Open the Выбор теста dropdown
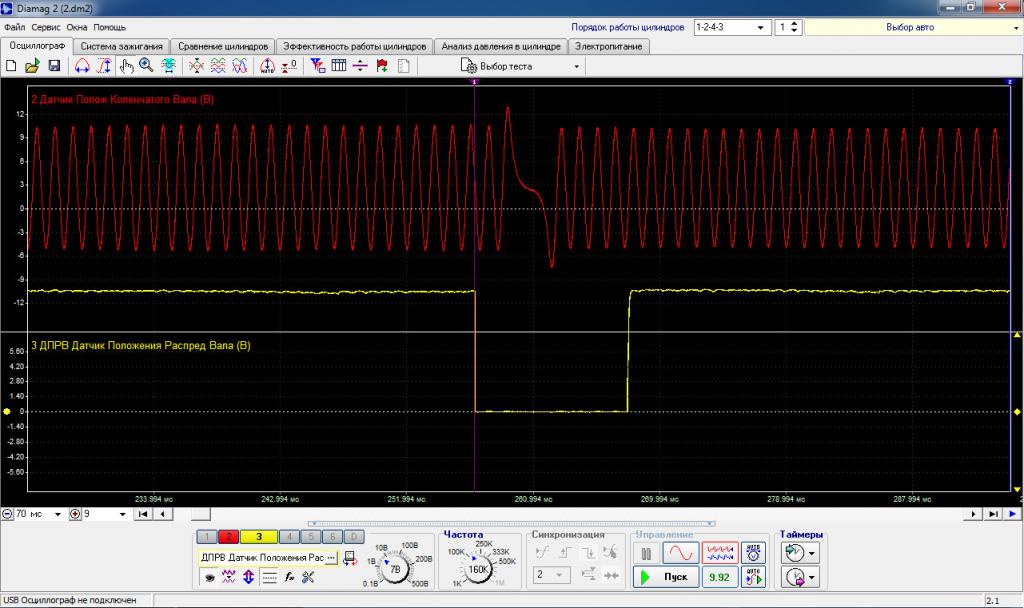Screen dimensions: 1024x608 [x=520, y=66]
